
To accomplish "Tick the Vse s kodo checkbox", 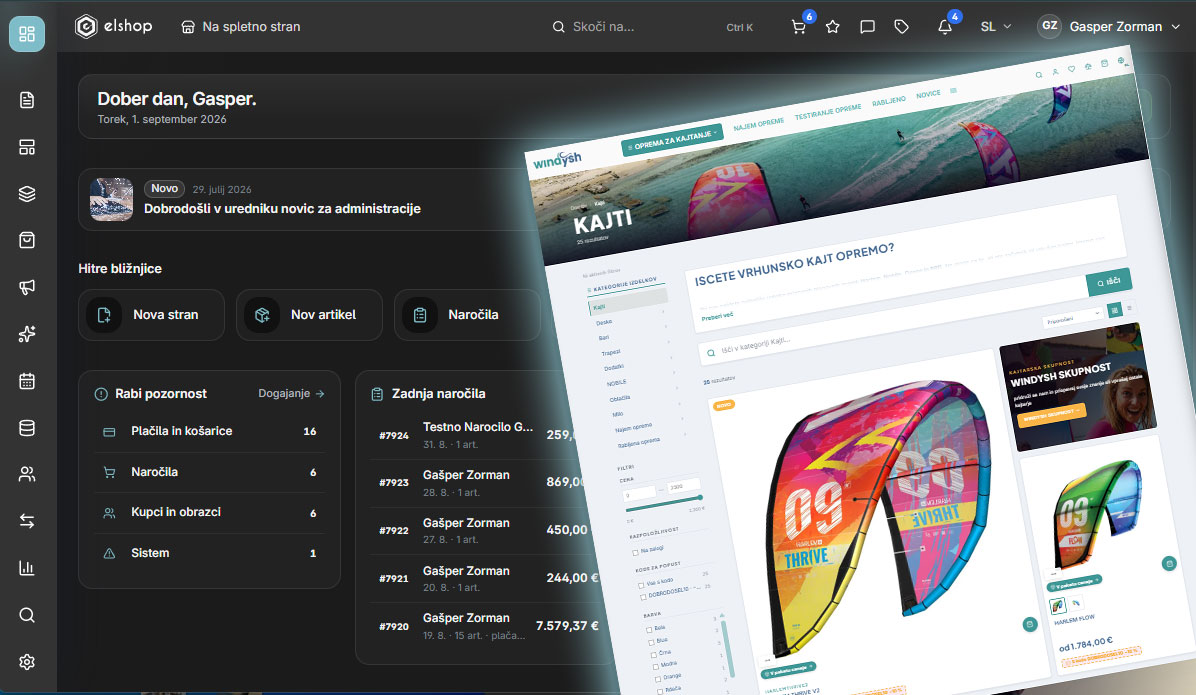I will tap(641, 586).
